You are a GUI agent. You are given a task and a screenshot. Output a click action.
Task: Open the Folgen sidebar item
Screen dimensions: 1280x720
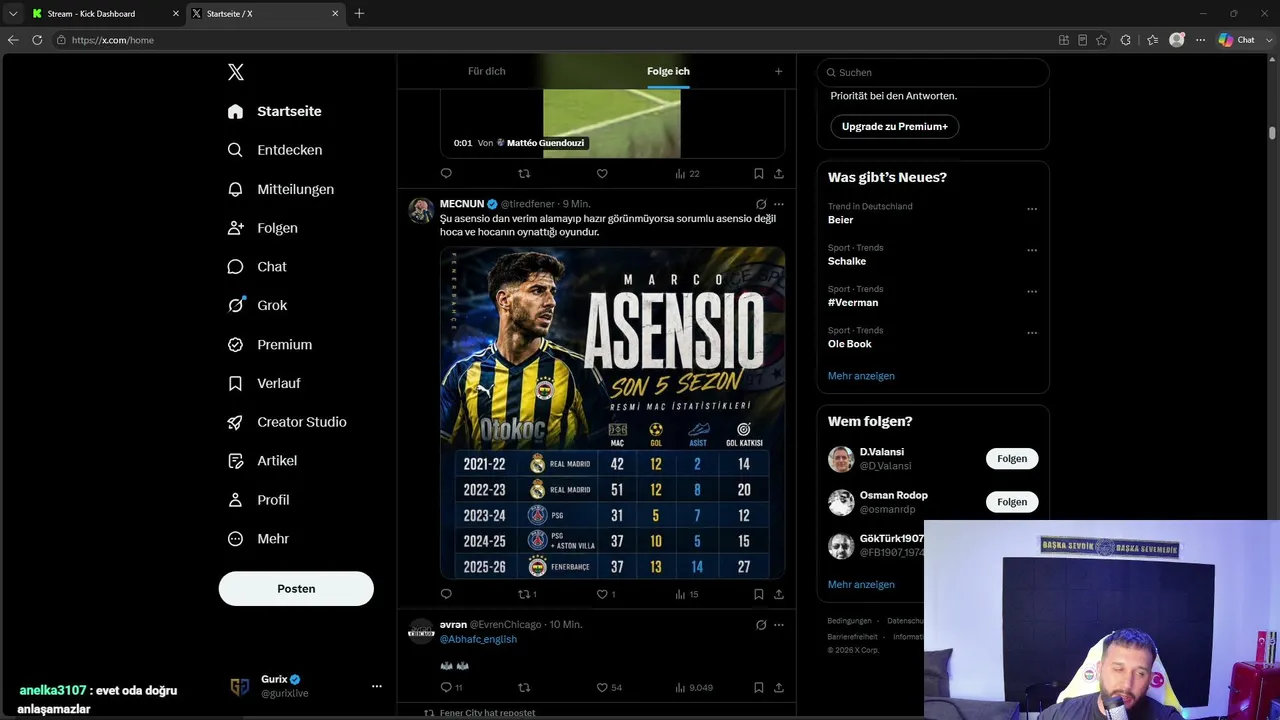click(263, 228)
